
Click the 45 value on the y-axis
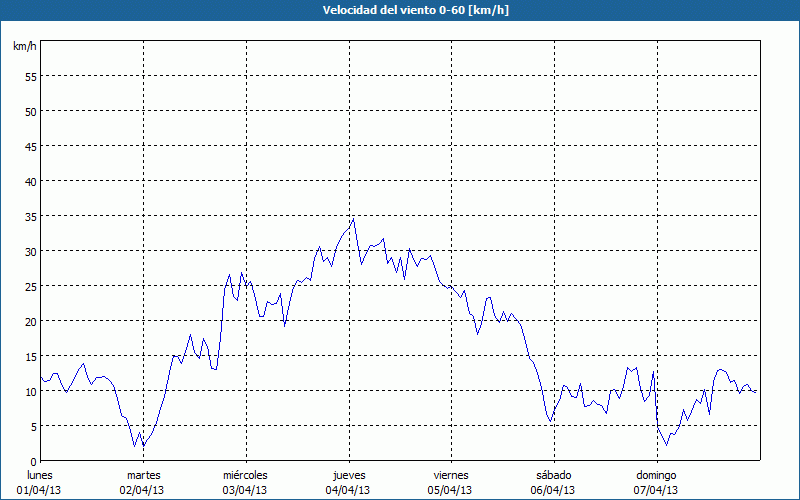[x=31, y=146]
